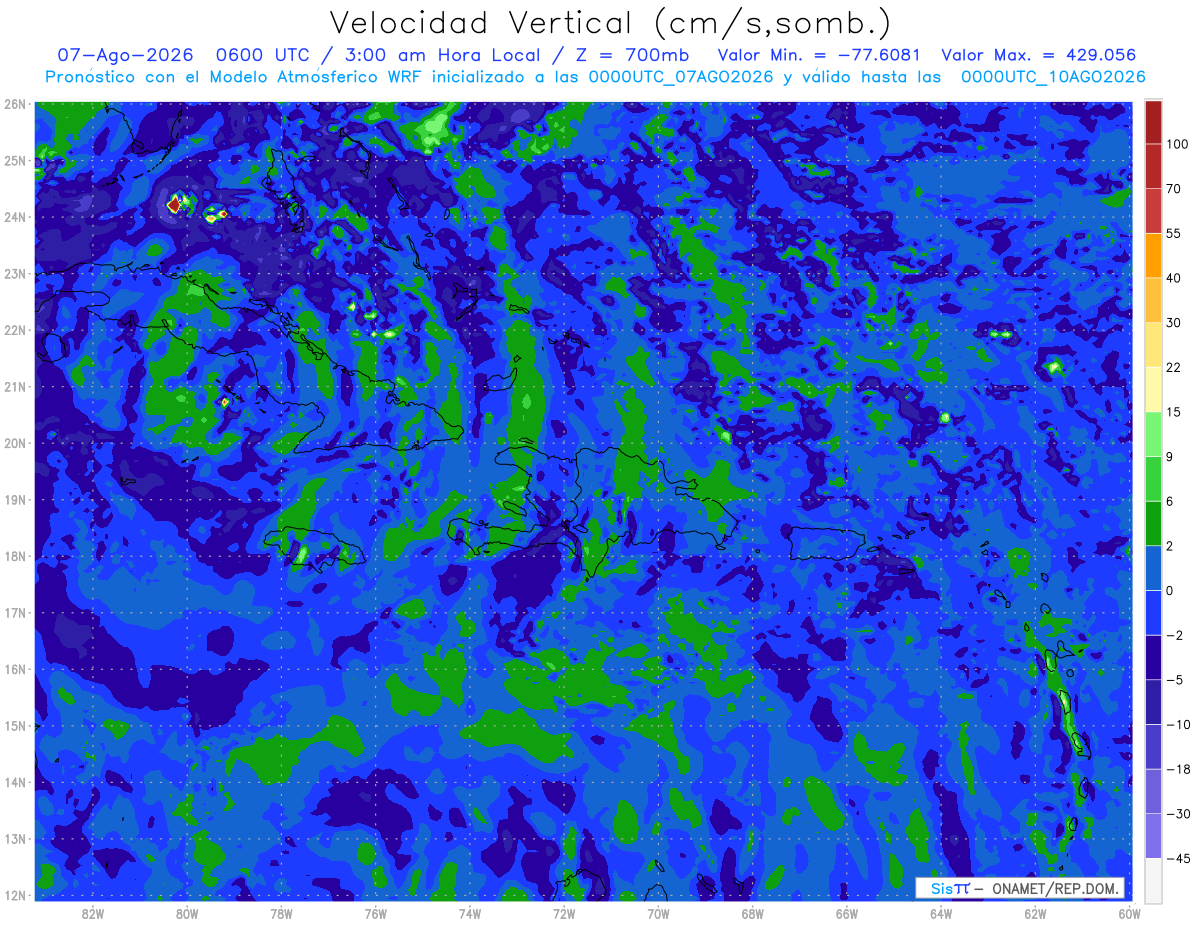The height and width of the screenshot is (927, 1200).
Task: Click the 26N latitude label
Action: pyautogui.click(x=15, y=104)
